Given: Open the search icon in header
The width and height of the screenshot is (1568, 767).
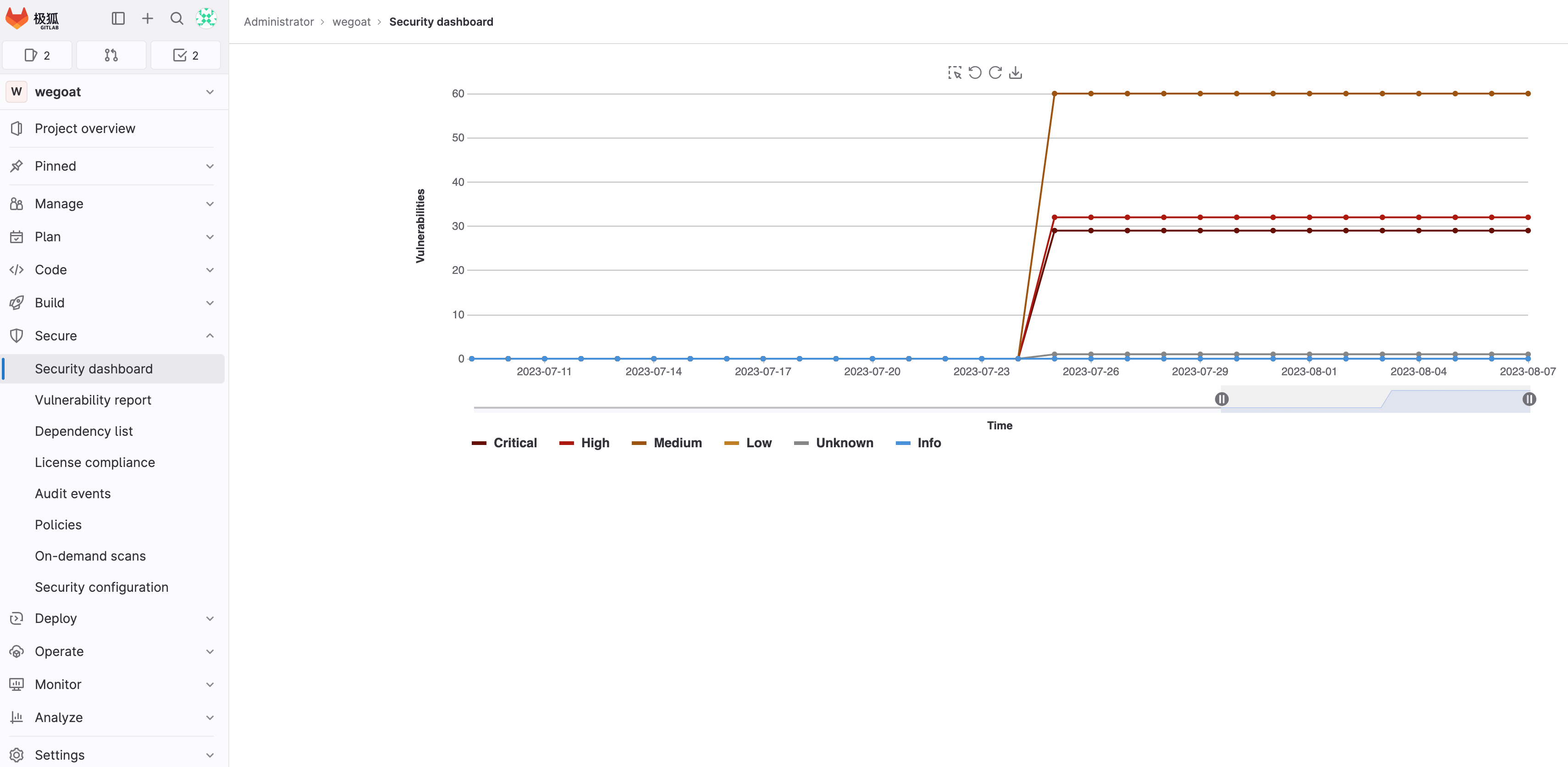Looking at the screenshot, I should (x=177, y=18).
